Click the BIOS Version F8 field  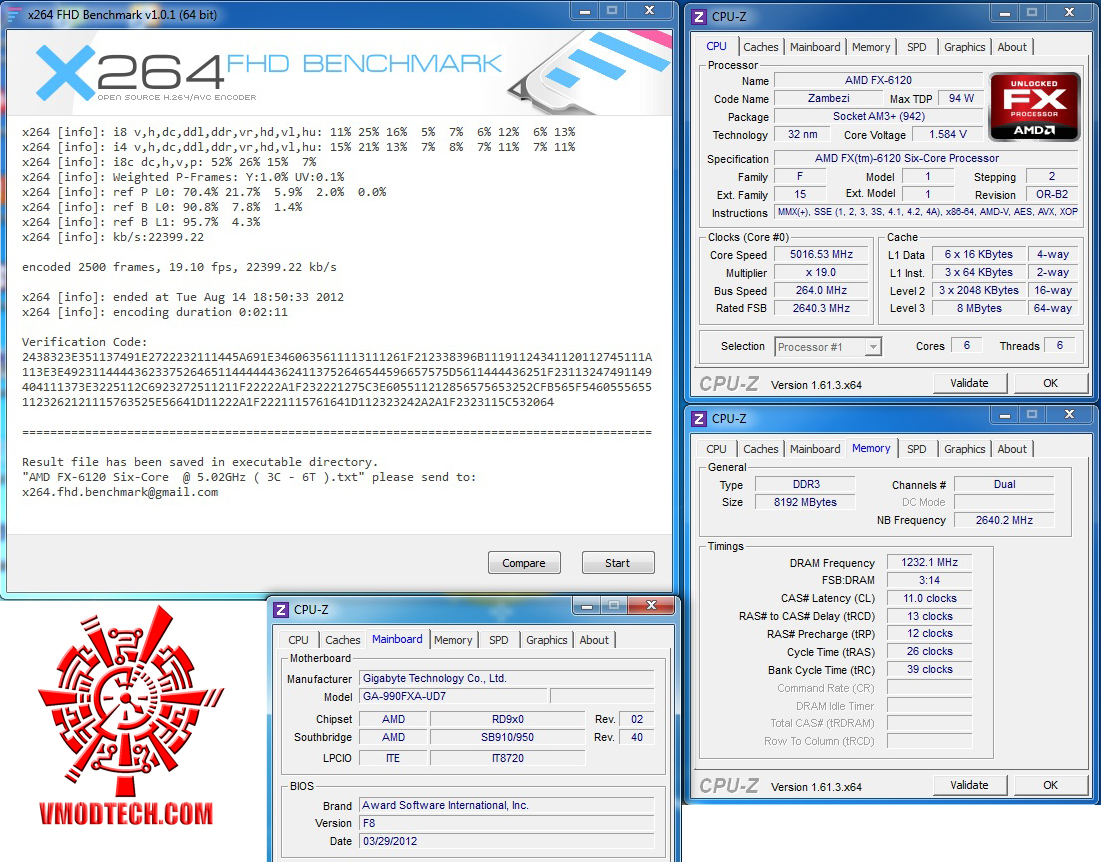506,823
